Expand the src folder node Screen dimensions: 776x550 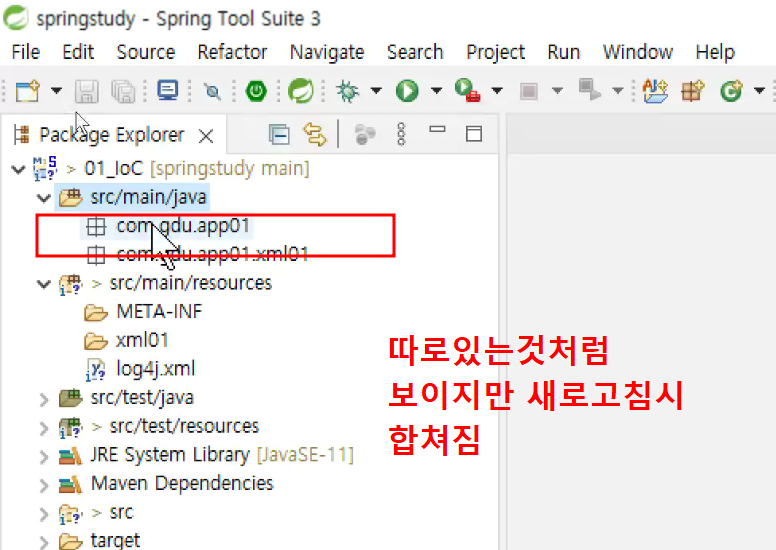[x=44, y=514]
